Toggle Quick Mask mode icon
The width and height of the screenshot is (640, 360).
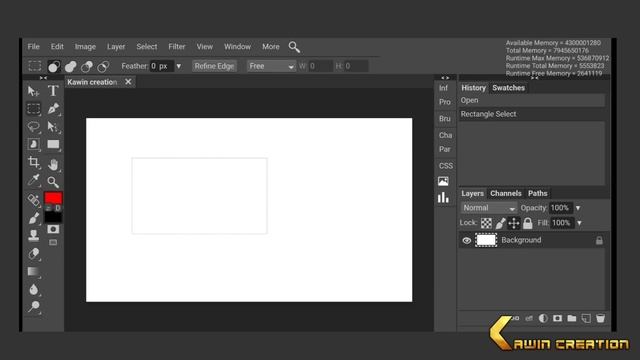pos(53,229)
